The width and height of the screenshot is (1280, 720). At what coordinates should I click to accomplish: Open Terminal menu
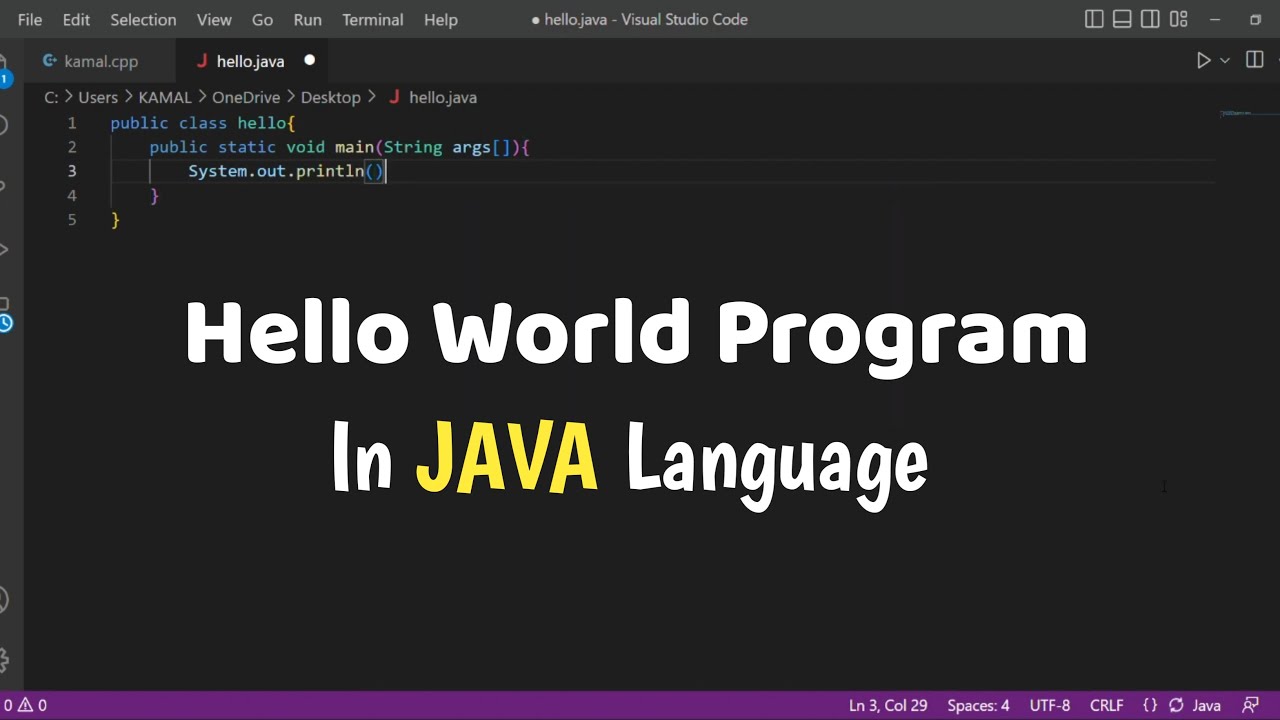pos(373,19)
